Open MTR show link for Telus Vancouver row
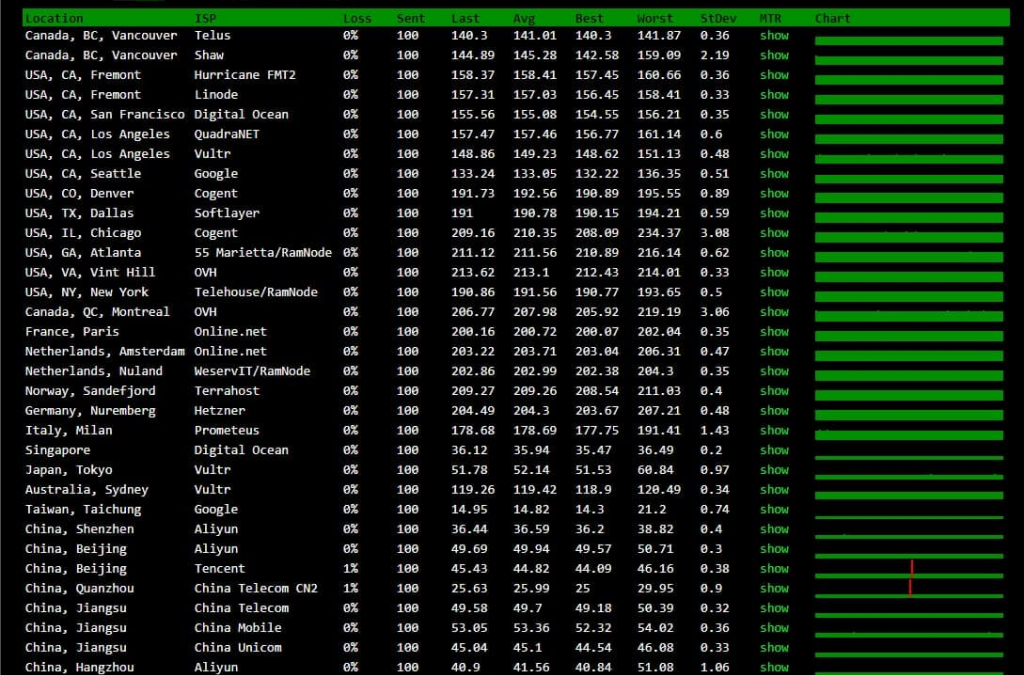 click(x=774, y=36)
